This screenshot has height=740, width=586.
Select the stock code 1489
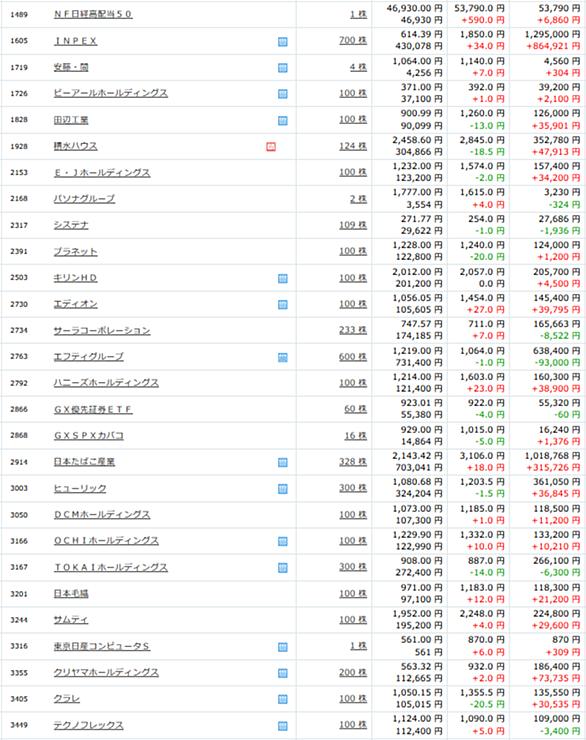click(19, 15)
